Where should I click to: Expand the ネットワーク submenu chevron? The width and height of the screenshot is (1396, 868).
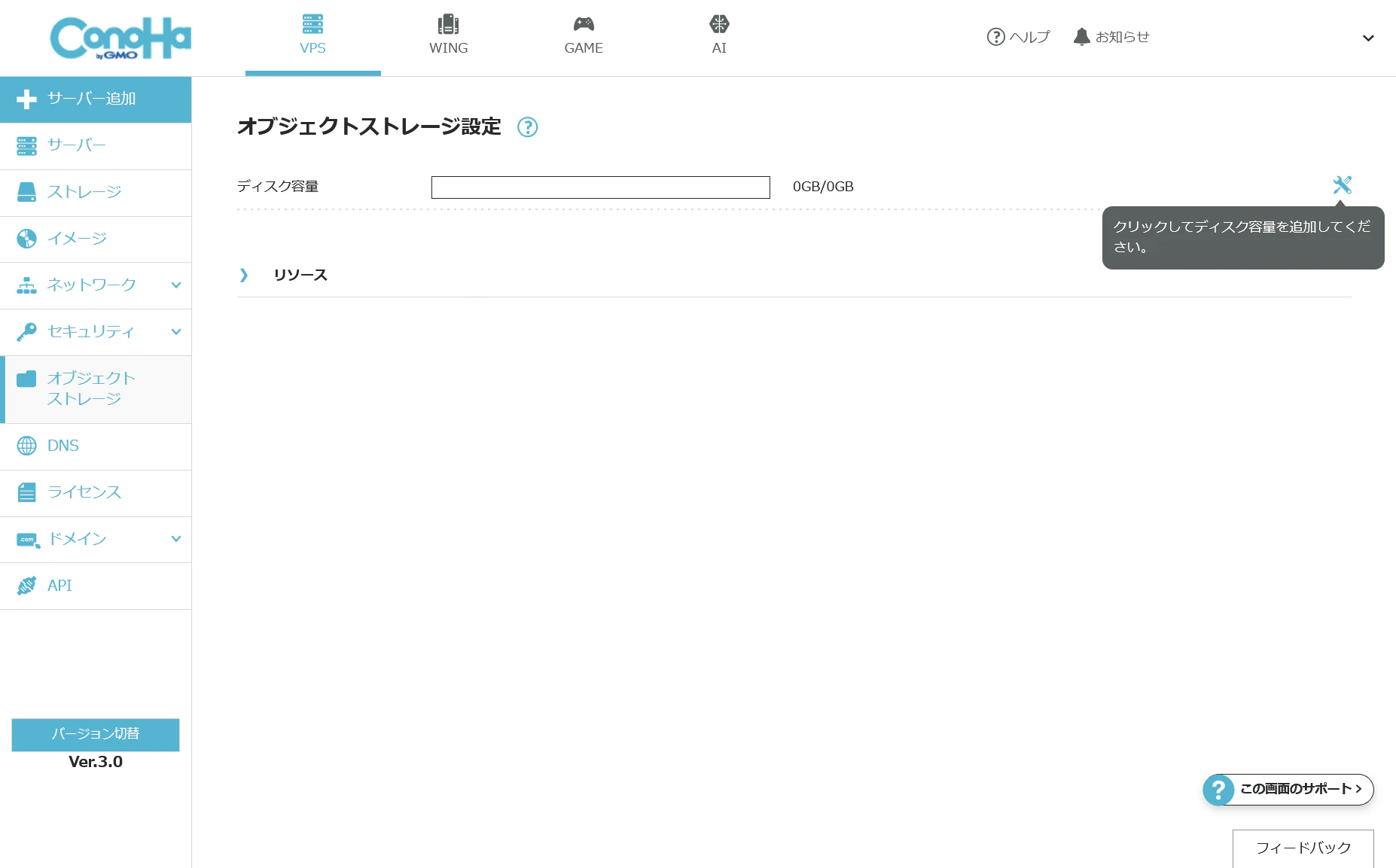pos(175,285)
